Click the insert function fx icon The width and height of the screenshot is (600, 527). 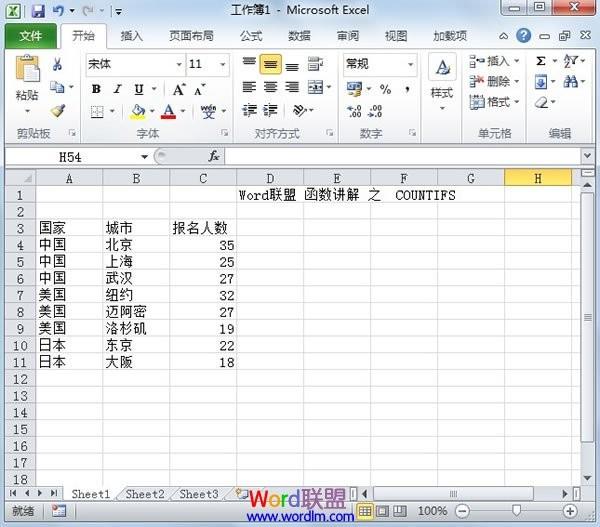point(214,157)
